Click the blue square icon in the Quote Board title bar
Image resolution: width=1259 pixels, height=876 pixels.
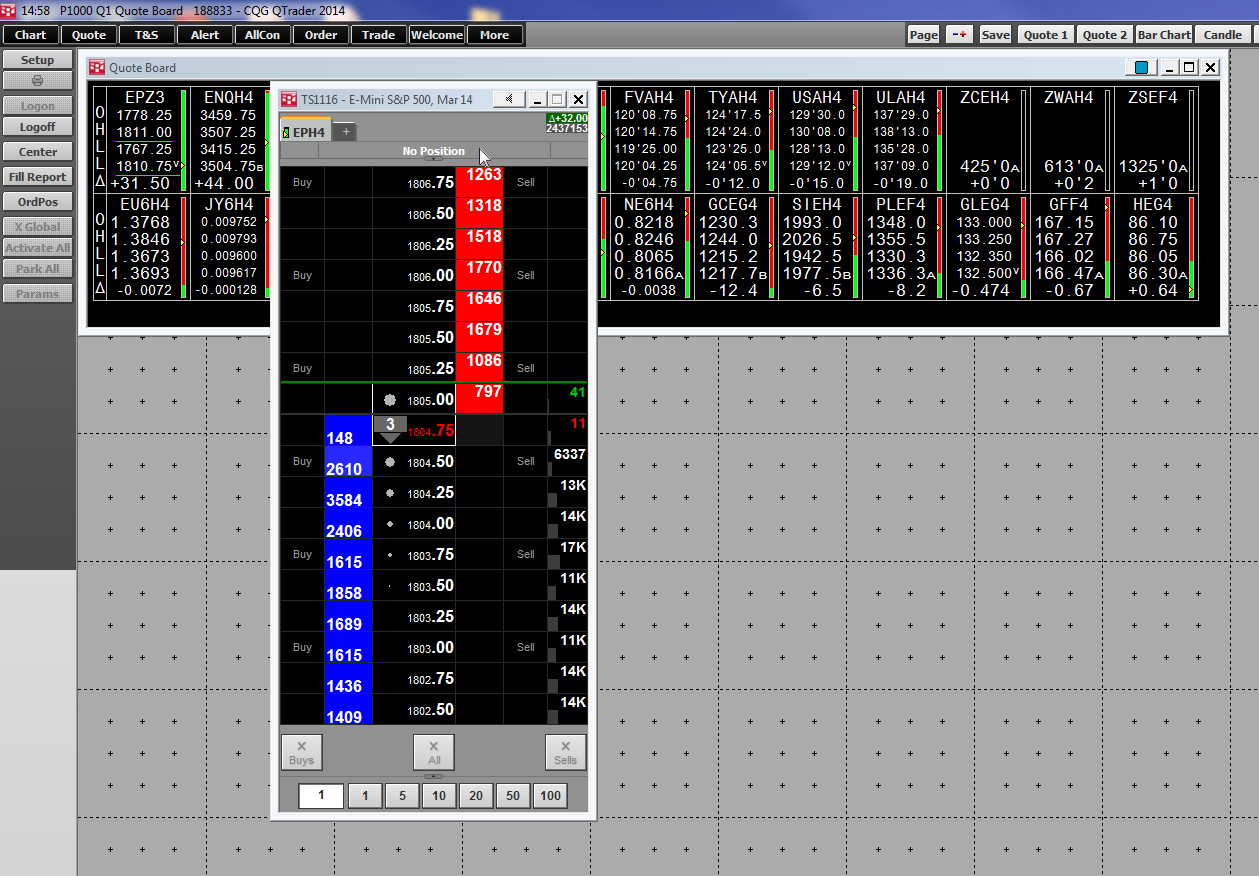click(x=1142, y=68)
